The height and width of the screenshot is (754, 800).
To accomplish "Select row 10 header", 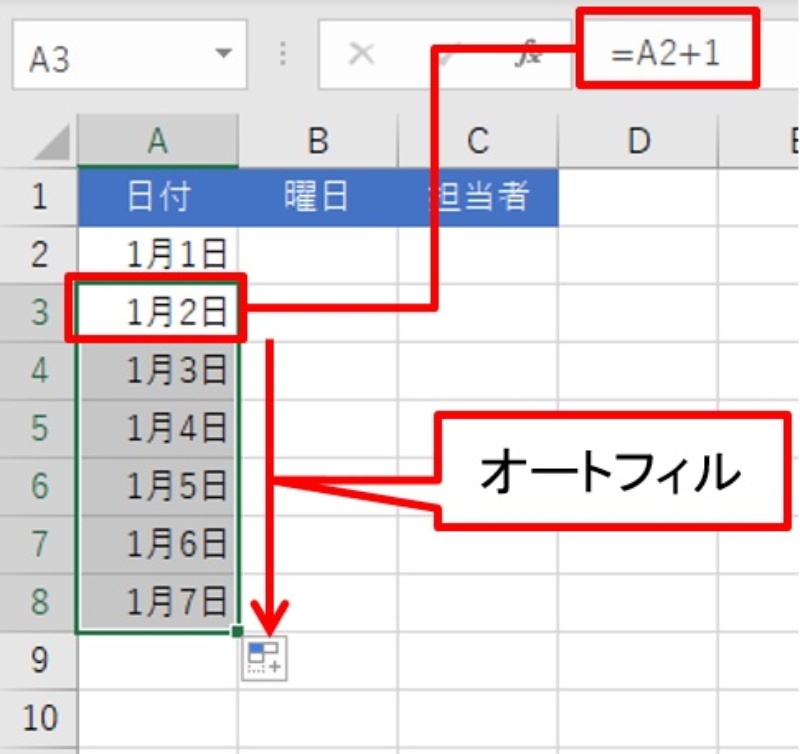I will [x=39, y=717].
